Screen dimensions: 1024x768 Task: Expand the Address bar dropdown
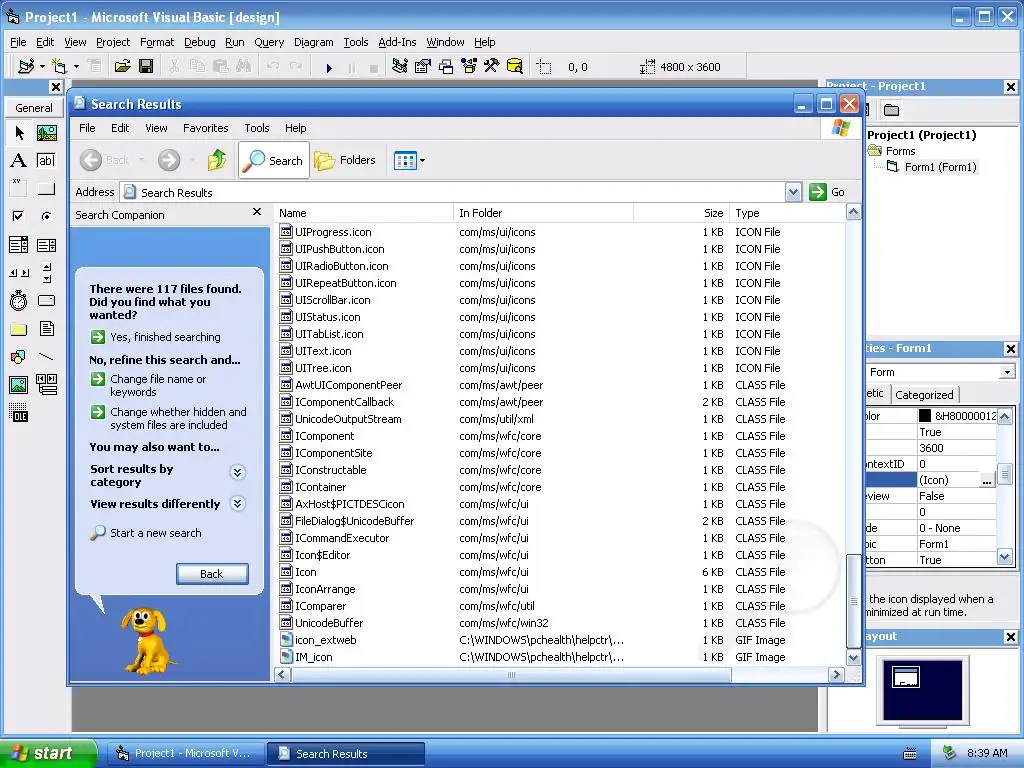point(793,192)
